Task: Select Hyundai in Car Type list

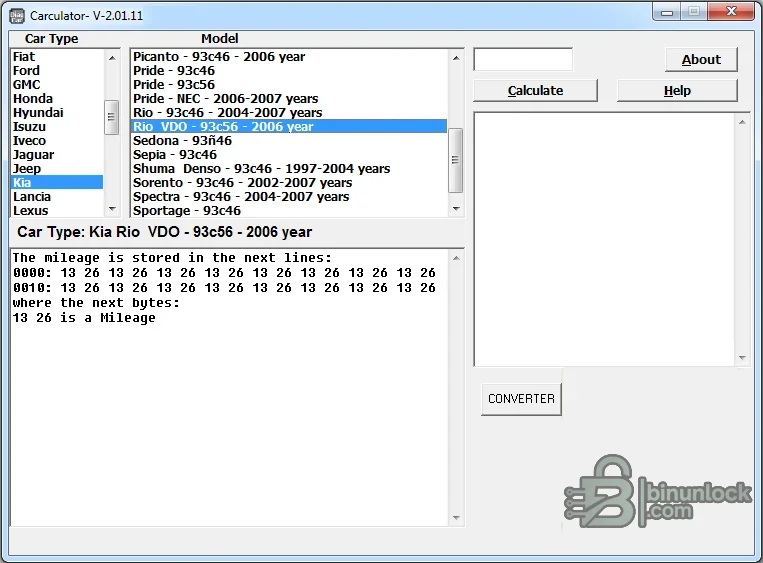Action: point(57,112)
